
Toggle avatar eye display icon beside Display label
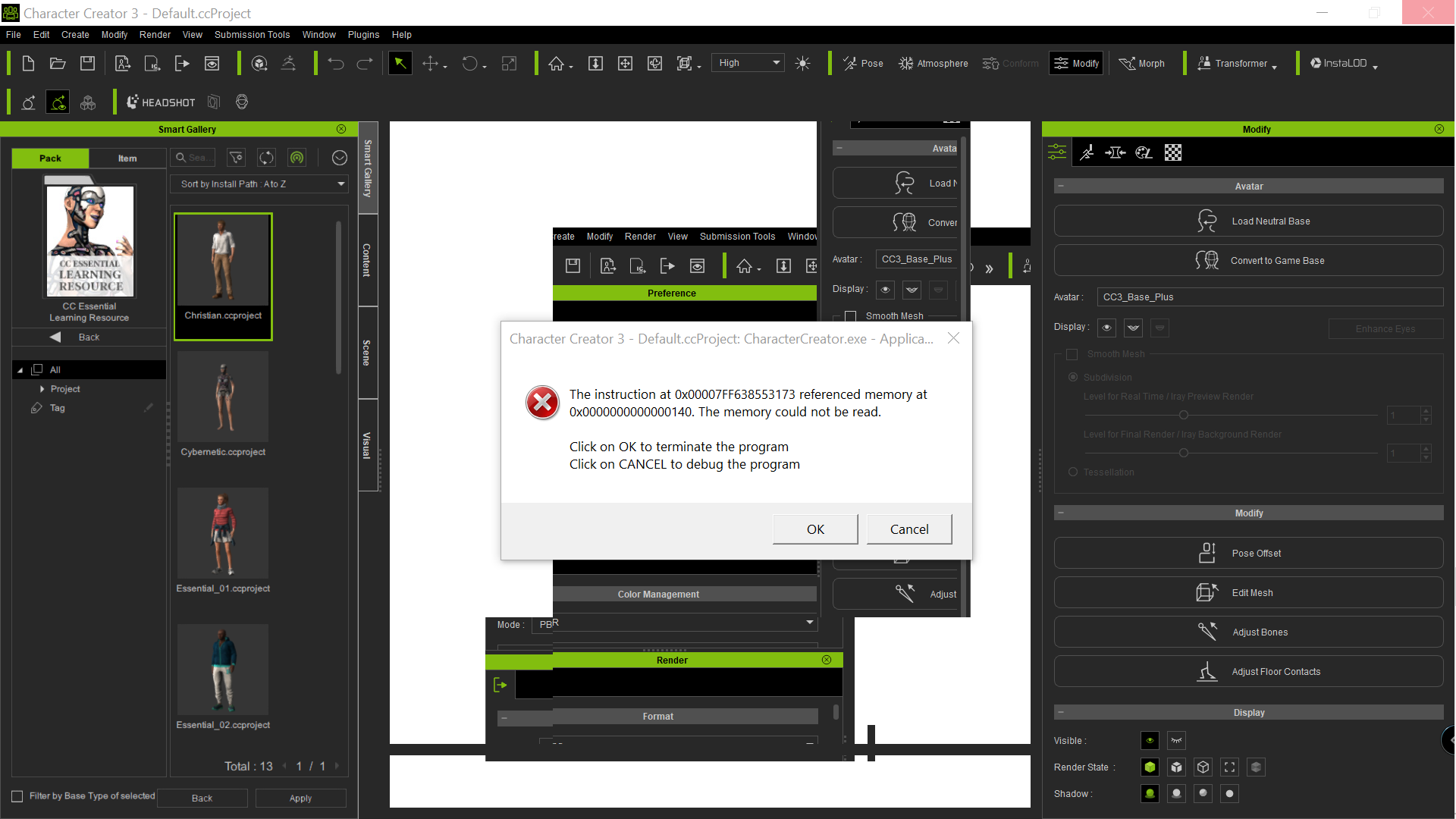(x=1106, y=328)
